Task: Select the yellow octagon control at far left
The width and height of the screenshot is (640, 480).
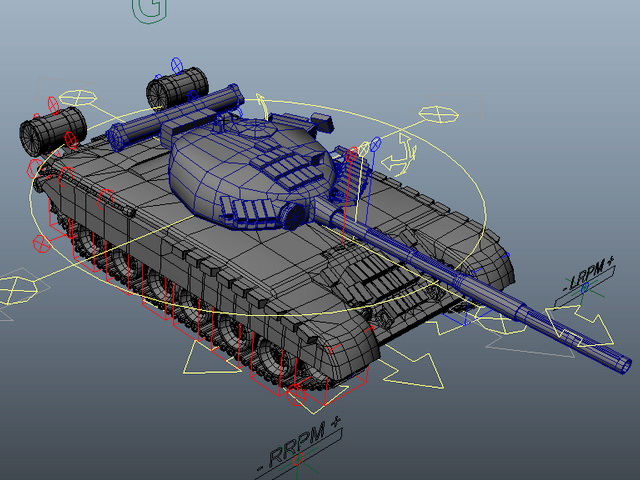Action: point(17,290)
